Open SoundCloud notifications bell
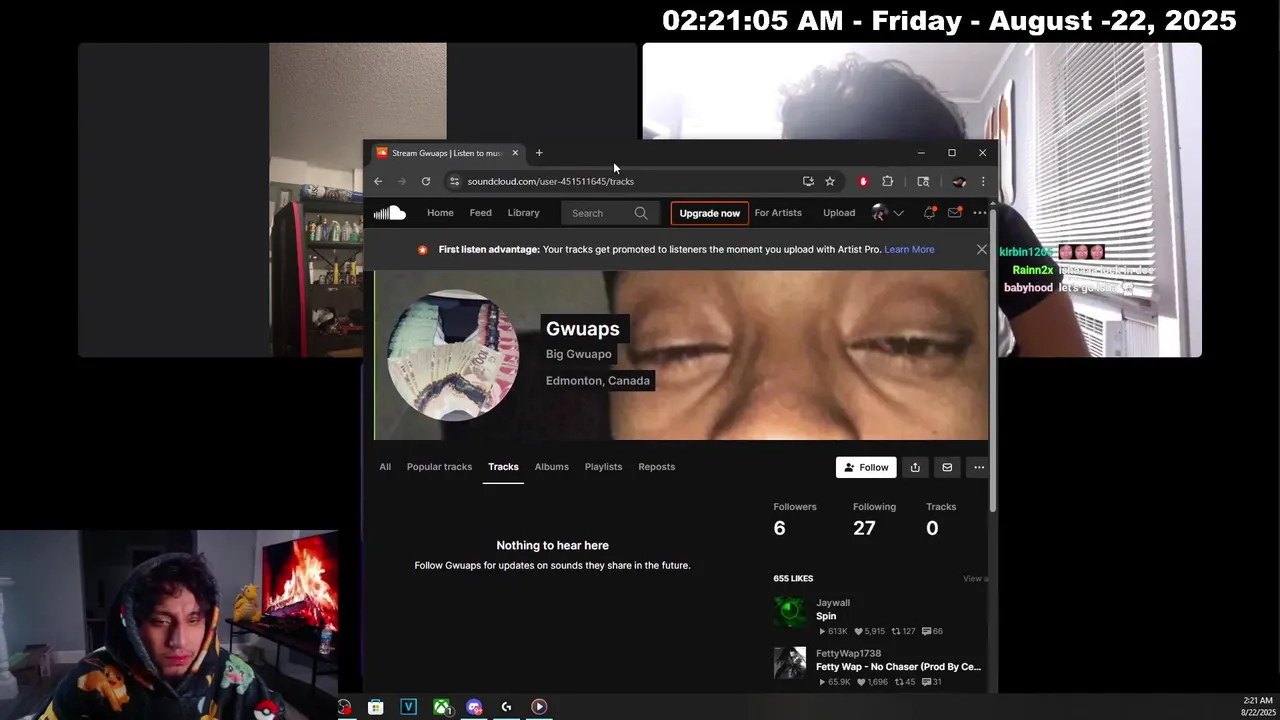The image size is (1280, 720). pyautogui.click(x=929, y=213)
